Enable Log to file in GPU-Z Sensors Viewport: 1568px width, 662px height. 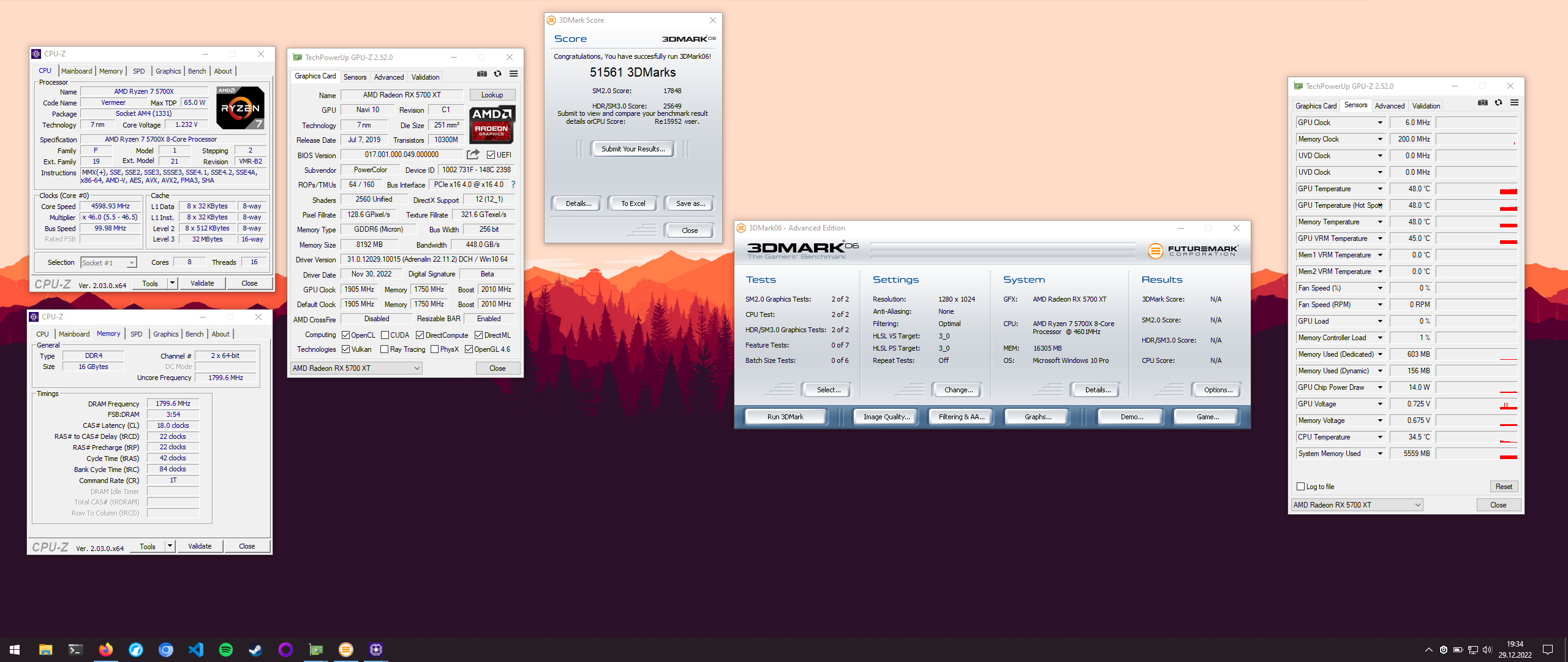1301,487
